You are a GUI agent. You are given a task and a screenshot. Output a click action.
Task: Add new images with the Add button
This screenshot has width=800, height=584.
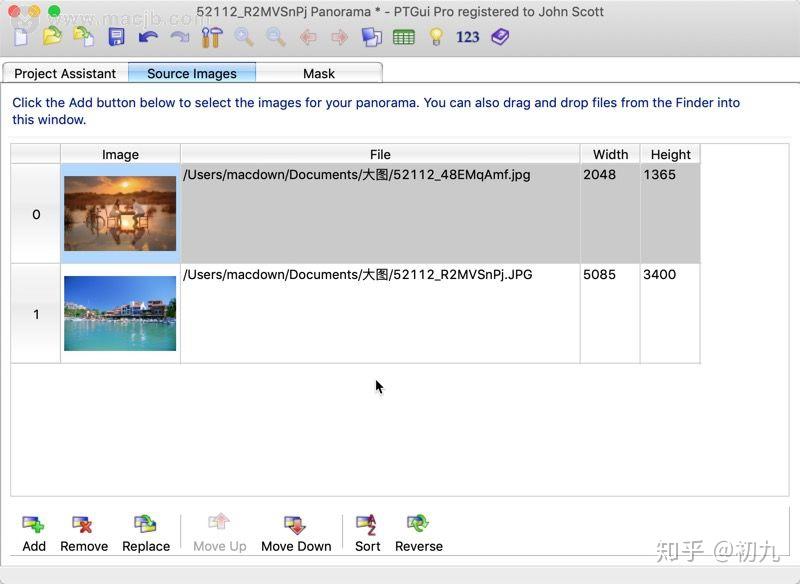click(33, 530)
